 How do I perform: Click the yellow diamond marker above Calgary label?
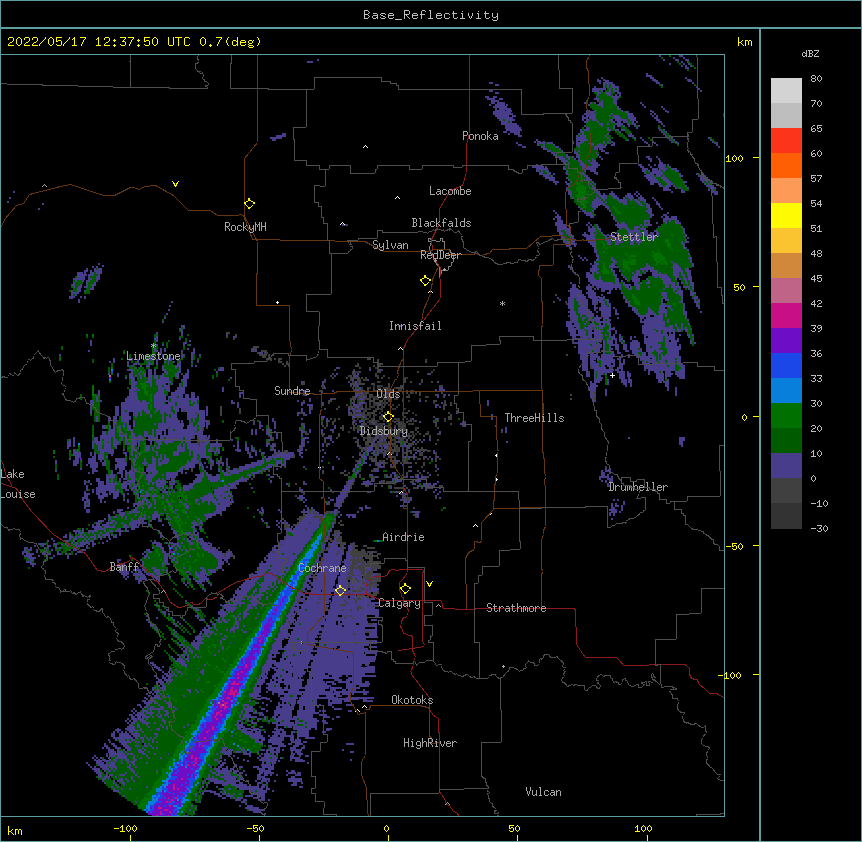pos(405,589)
